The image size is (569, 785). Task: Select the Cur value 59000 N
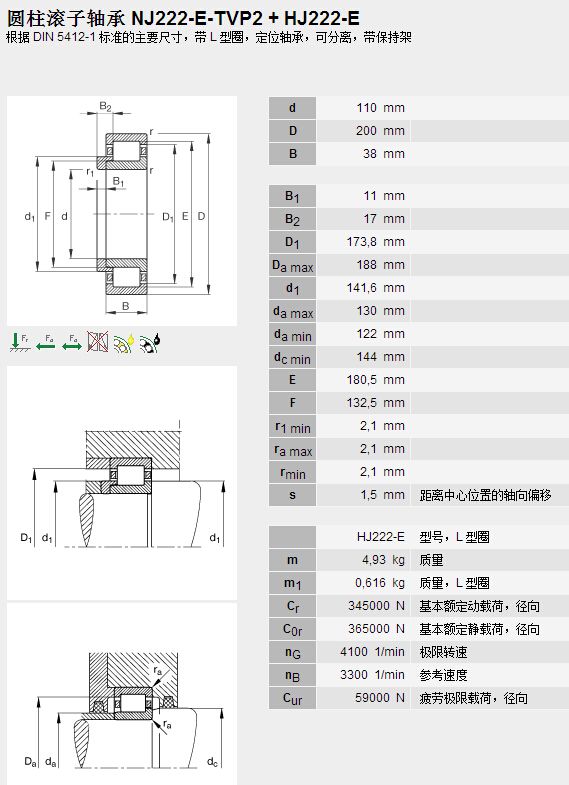click(380, 698)
